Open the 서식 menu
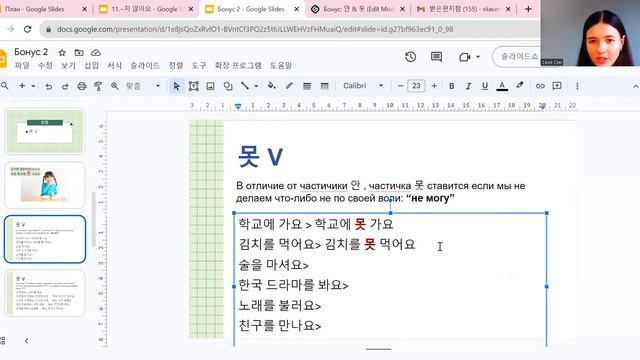This screenshot has width=640, height=360. 115,65
